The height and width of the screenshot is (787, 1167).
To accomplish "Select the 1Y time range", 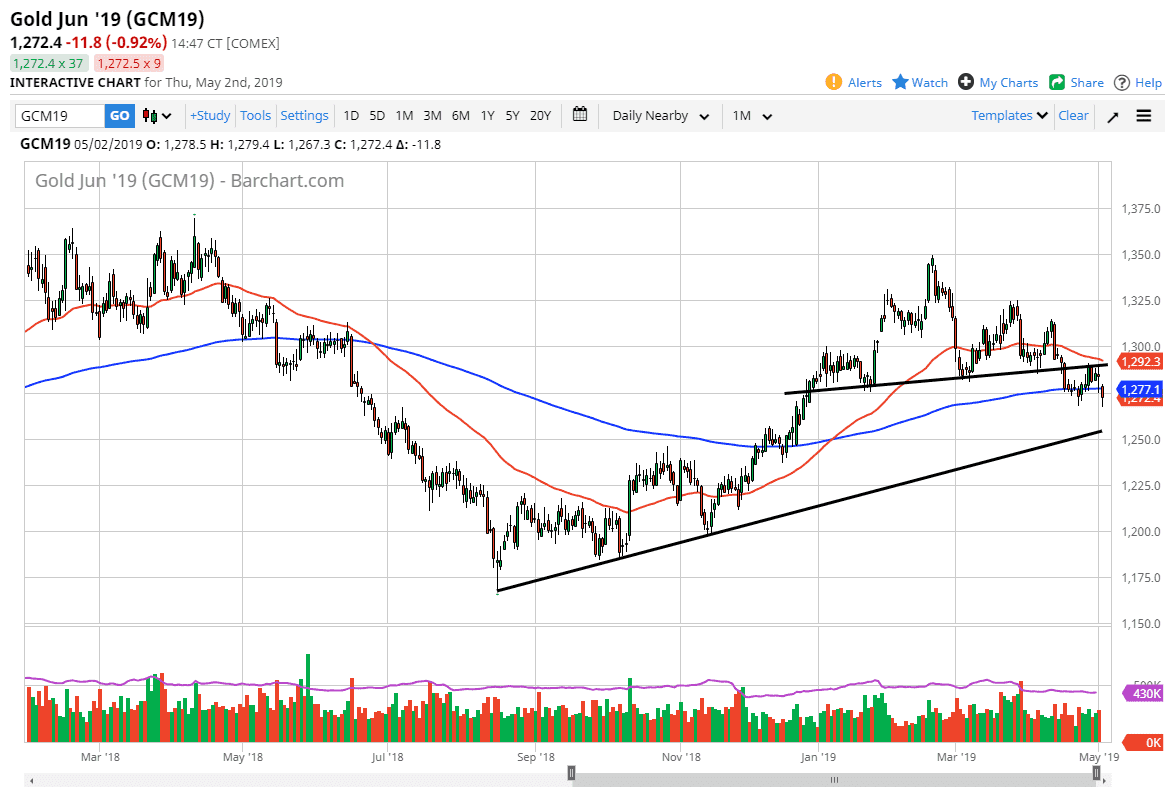I will click(487, 115).
